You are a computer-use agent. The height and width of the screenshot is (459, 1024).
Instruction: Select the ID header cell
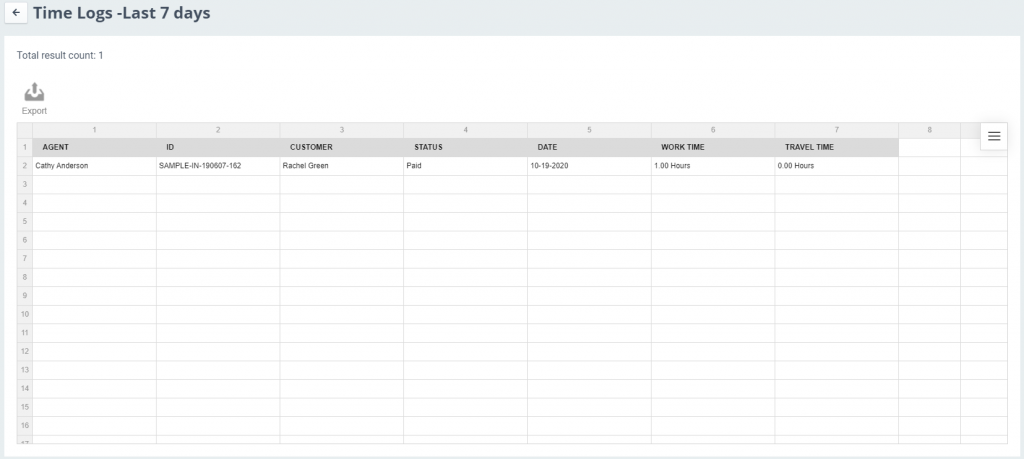point(218,148)
